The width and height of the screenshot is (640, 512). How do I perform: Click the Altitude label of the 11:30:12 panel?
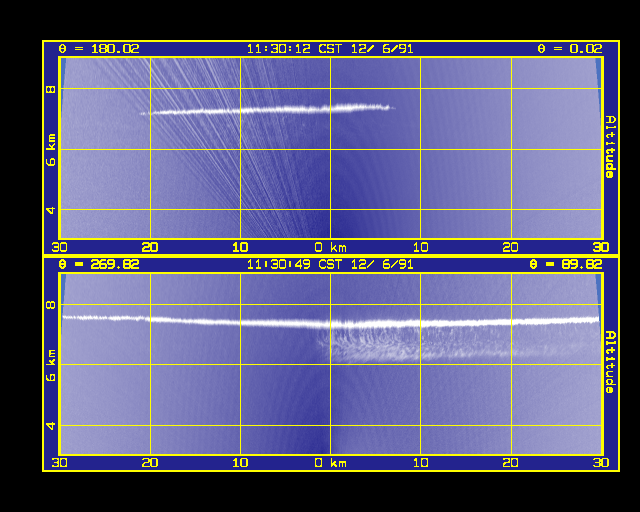[x=610, y=147]
